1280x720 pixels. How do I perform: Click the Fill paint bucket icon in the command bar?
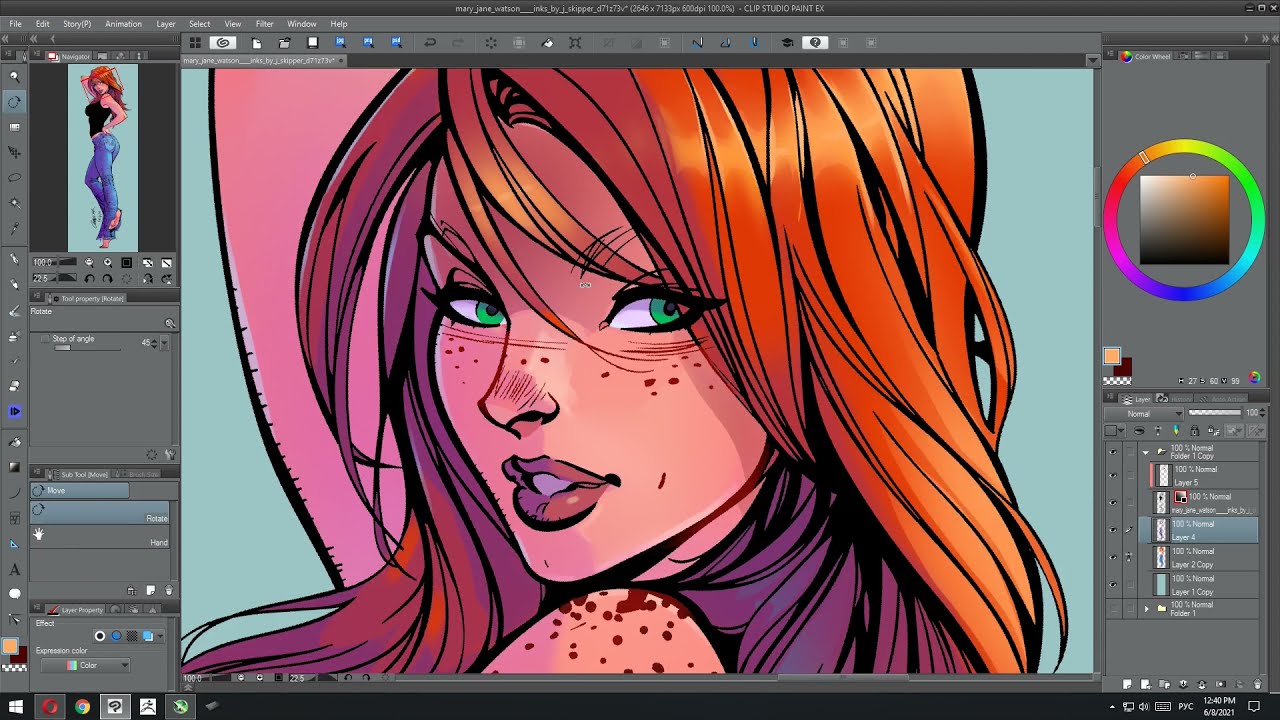point(547,43)
